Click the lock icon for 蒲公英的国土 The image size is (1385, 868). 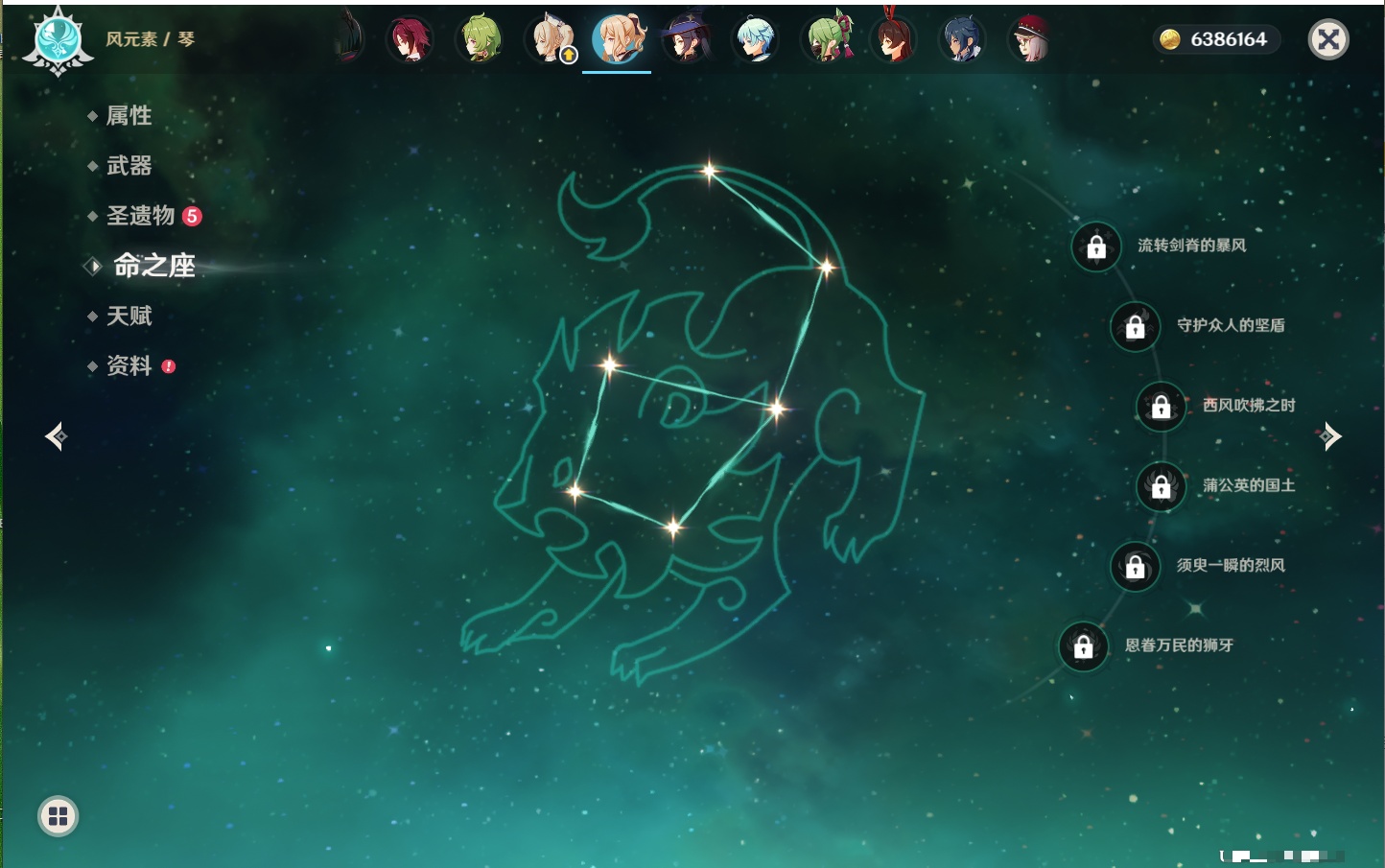click(1162, 486)
